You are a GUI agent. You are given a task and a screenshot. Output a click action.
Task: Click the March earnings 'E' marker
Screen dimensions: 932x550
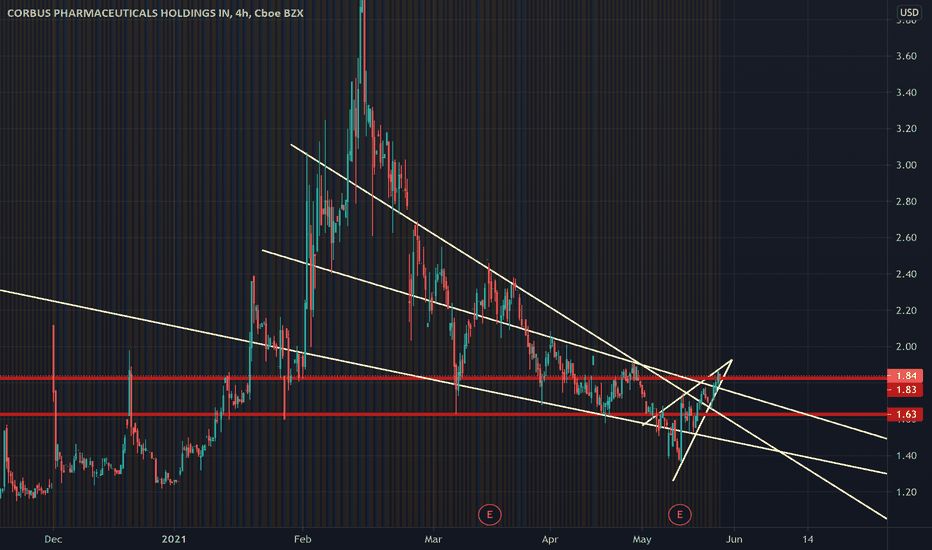(x=490, y=514)
